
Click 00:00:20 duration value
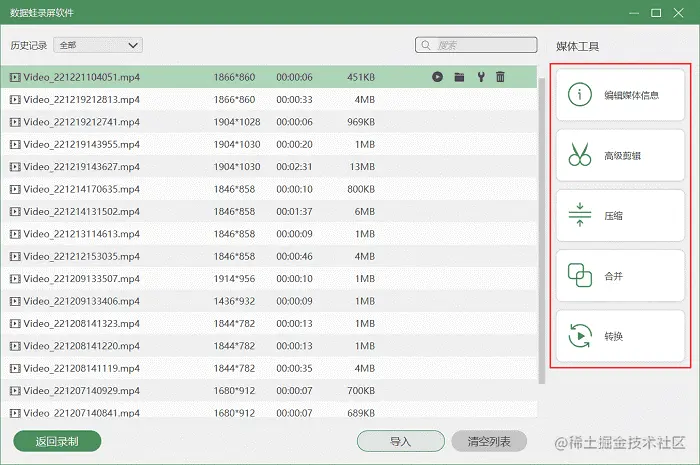[294, 144]
